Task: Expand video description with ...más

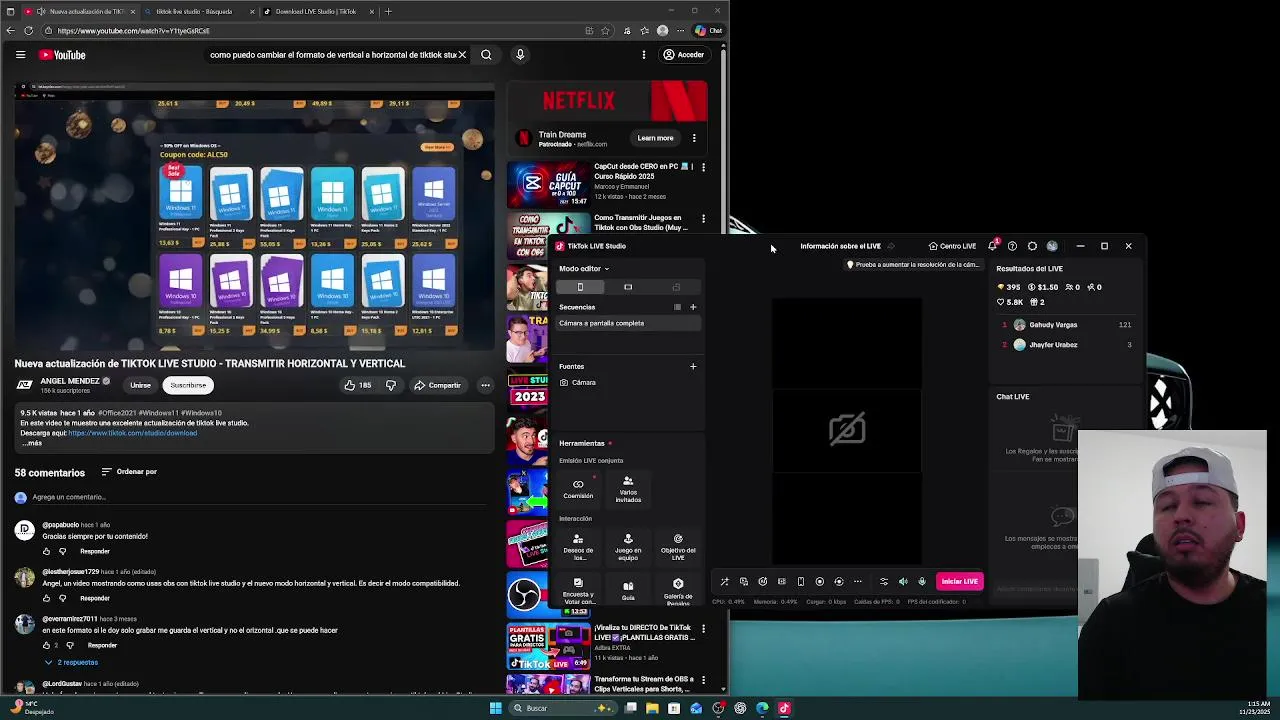Action: [31, 443]
